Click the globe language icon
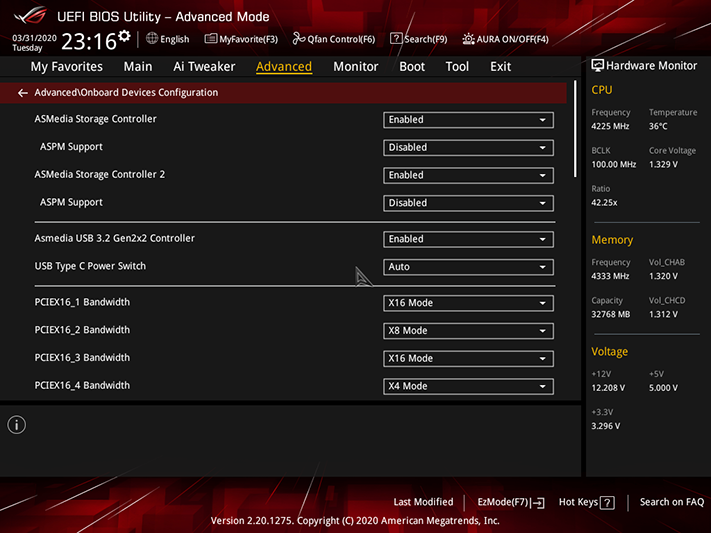The height and width of the screenshot is (533, 711). (x=152, y=39)
